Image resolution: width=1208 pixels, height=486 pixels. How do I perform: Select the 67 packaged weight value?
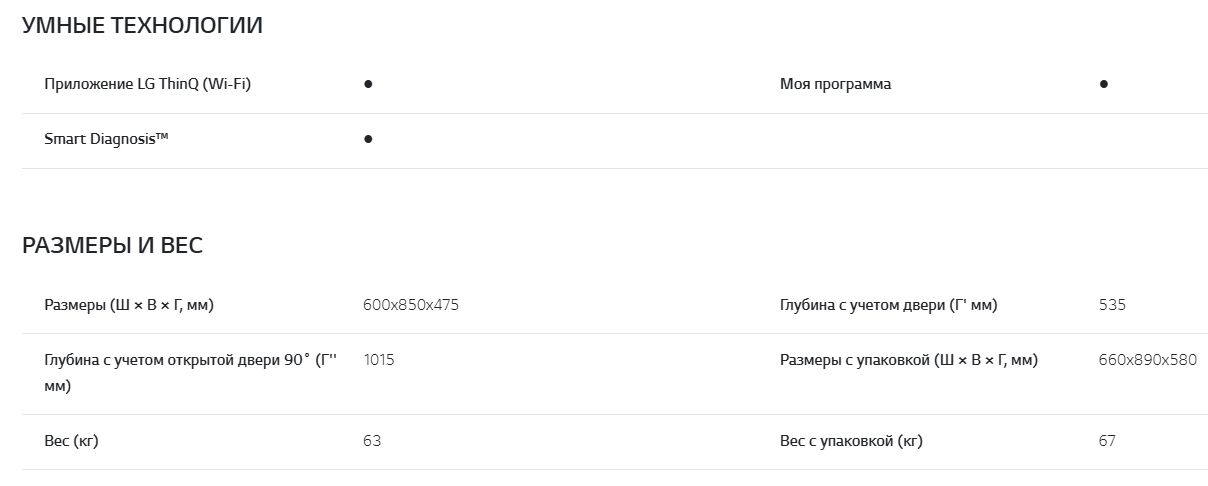coord(1107,441)
